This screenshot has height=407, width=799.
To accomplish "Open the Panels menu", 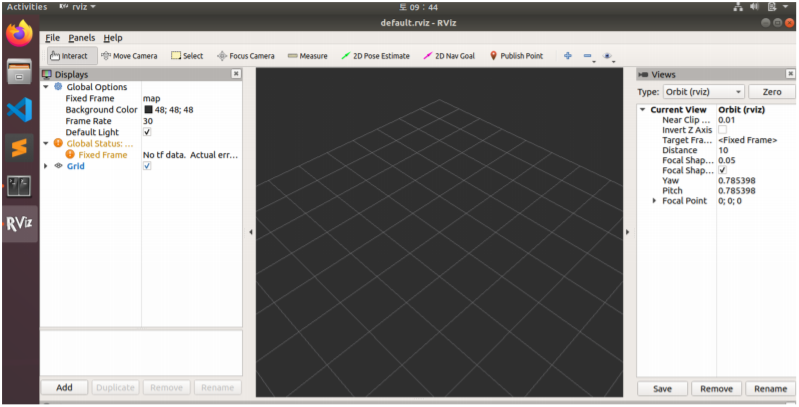I will click(x=82, y=38).
